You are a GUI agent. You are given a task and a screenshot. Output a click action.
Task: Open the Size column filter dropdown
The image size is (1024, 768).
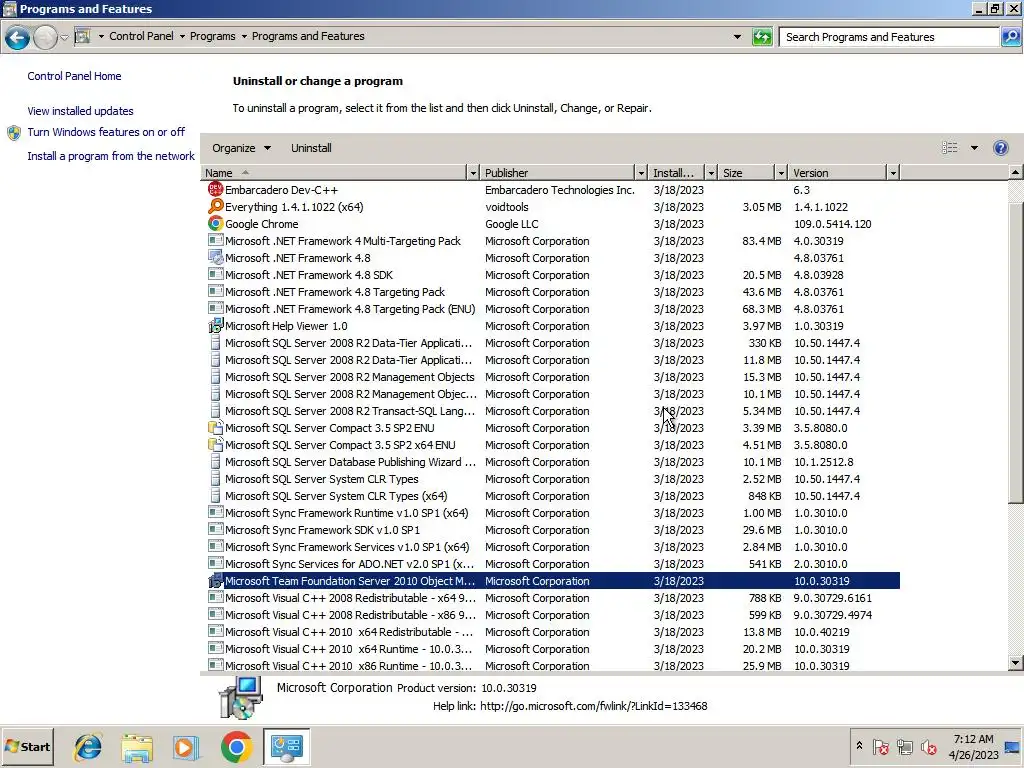781,172
